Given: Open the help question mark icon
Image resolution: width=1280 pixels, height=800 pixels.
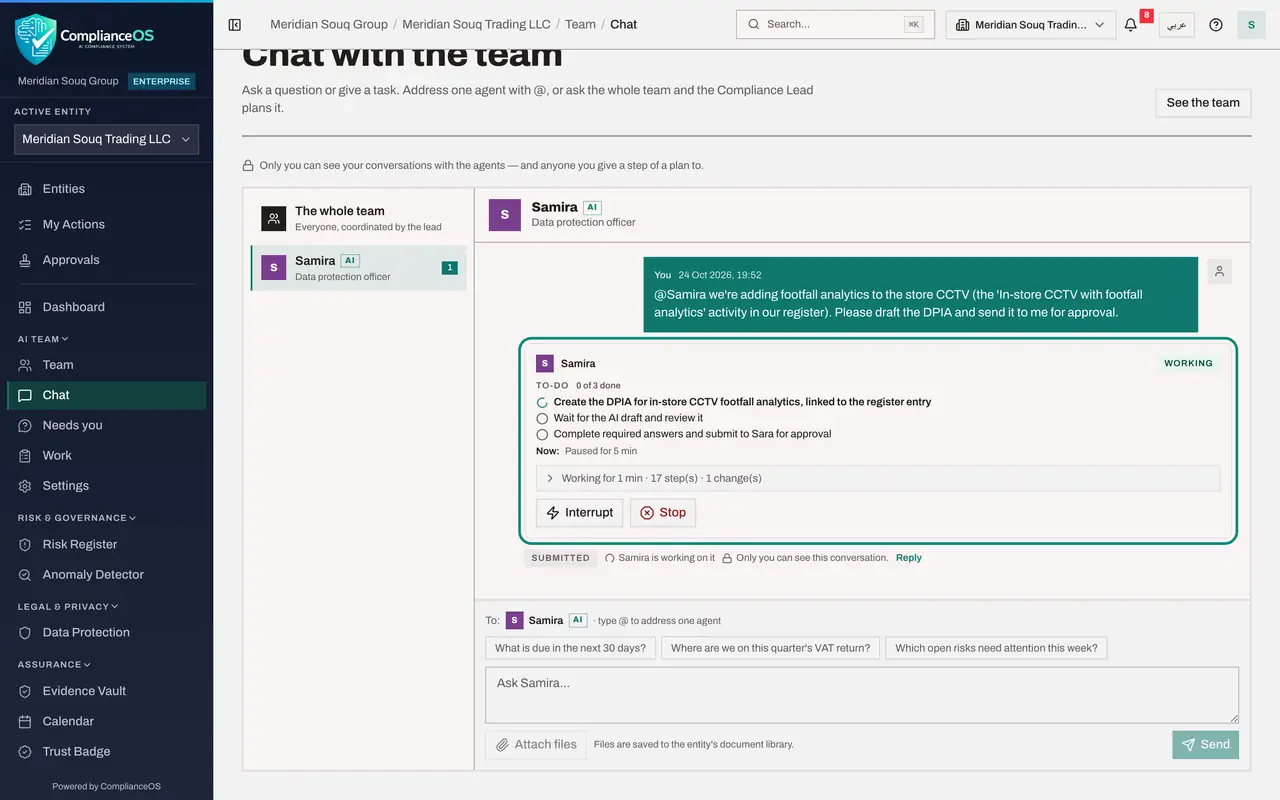Looking at the screenshot, I should (1216, 25).
